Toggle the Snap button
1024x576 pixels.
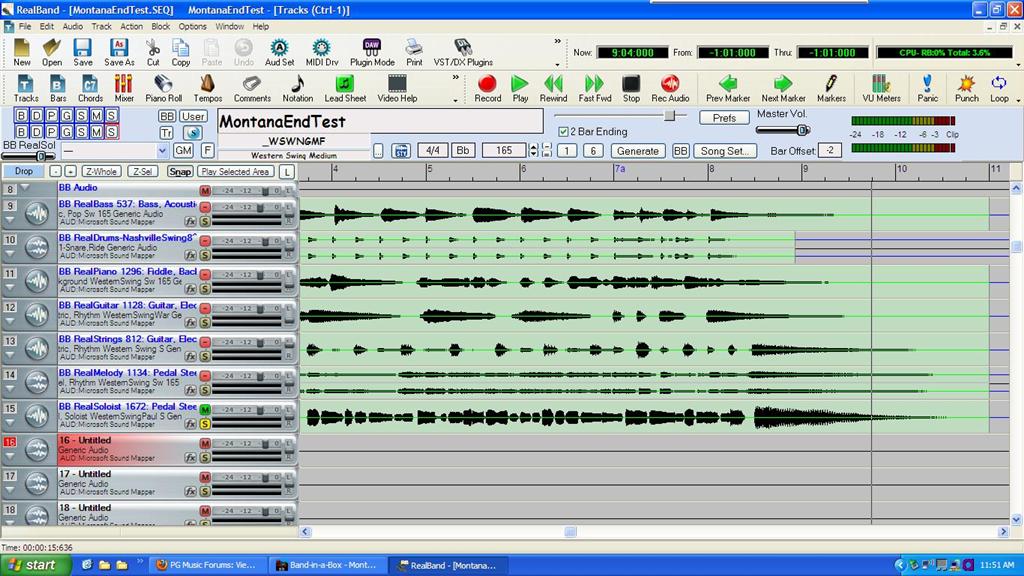pyautogui.click(x=180, y=171)
